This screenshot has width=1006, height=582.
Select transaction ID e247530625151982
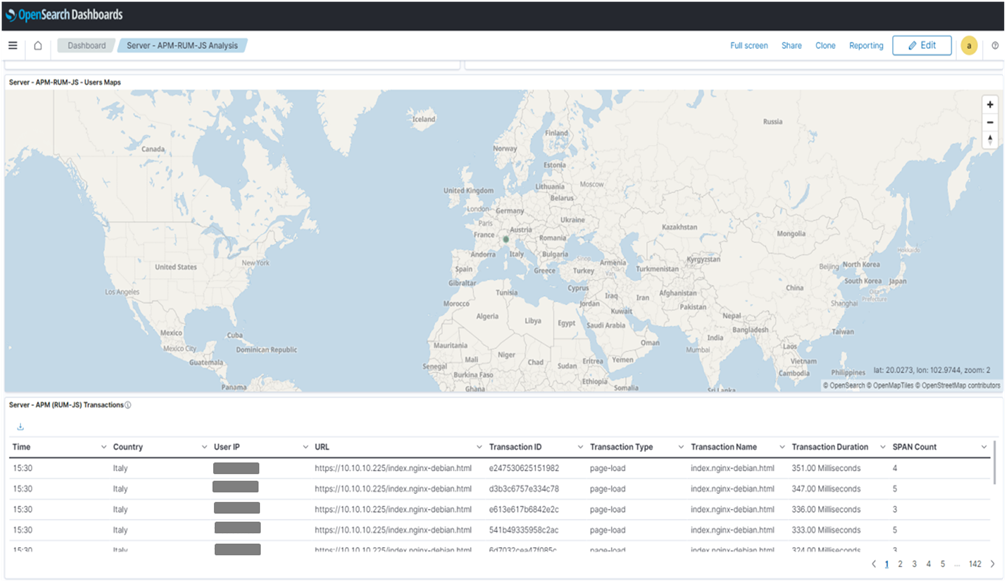pyautogui.click(x=524, y=468)
